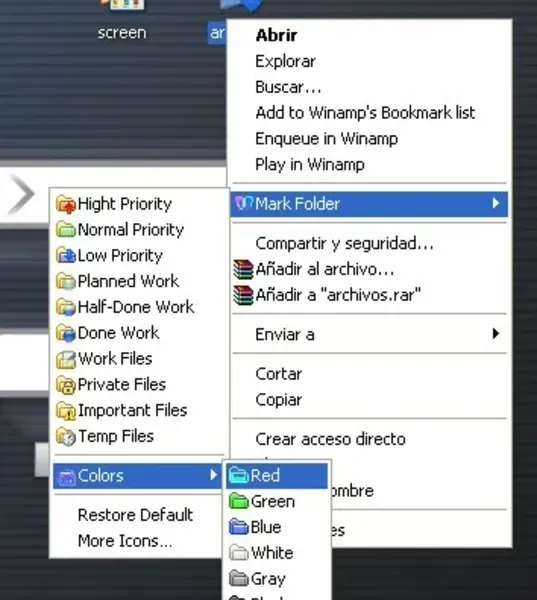Click the 'Work Files' label text
This screenshot has width=537, height=600.
click(115, 359)
